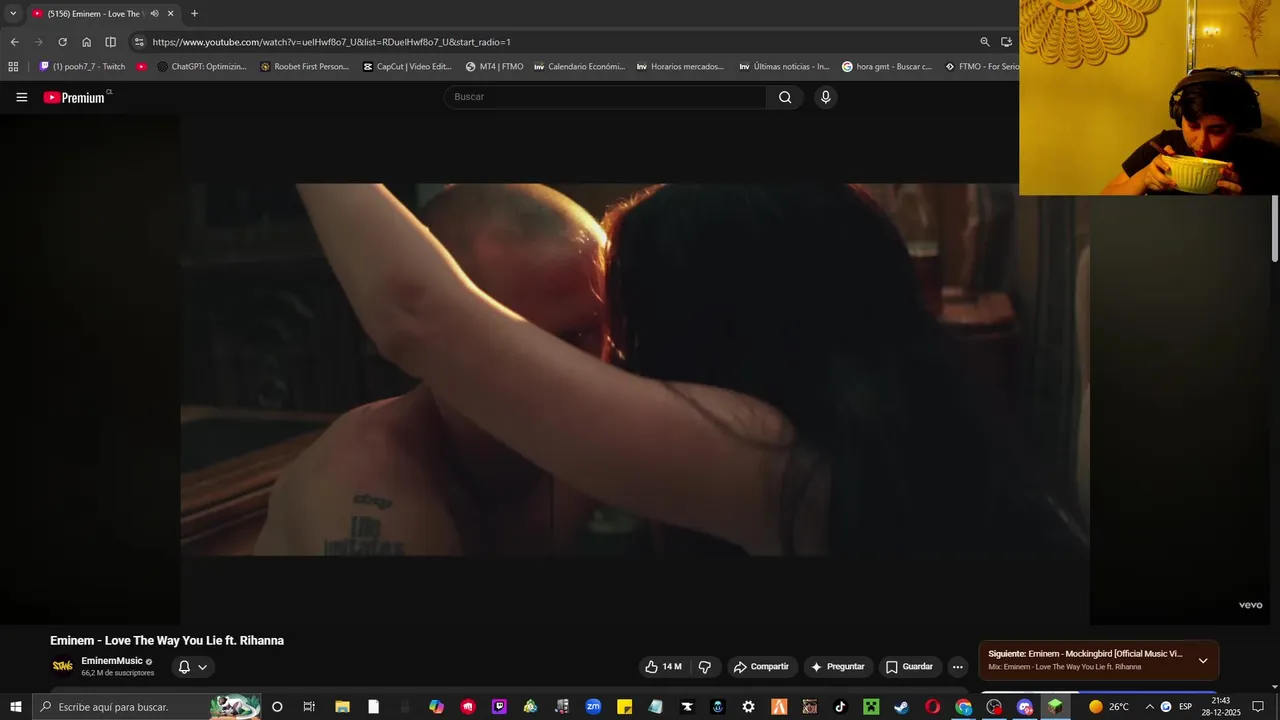Open EminemMusic channel avatar
1280x720 pixels.
click(x=62, y=666)
